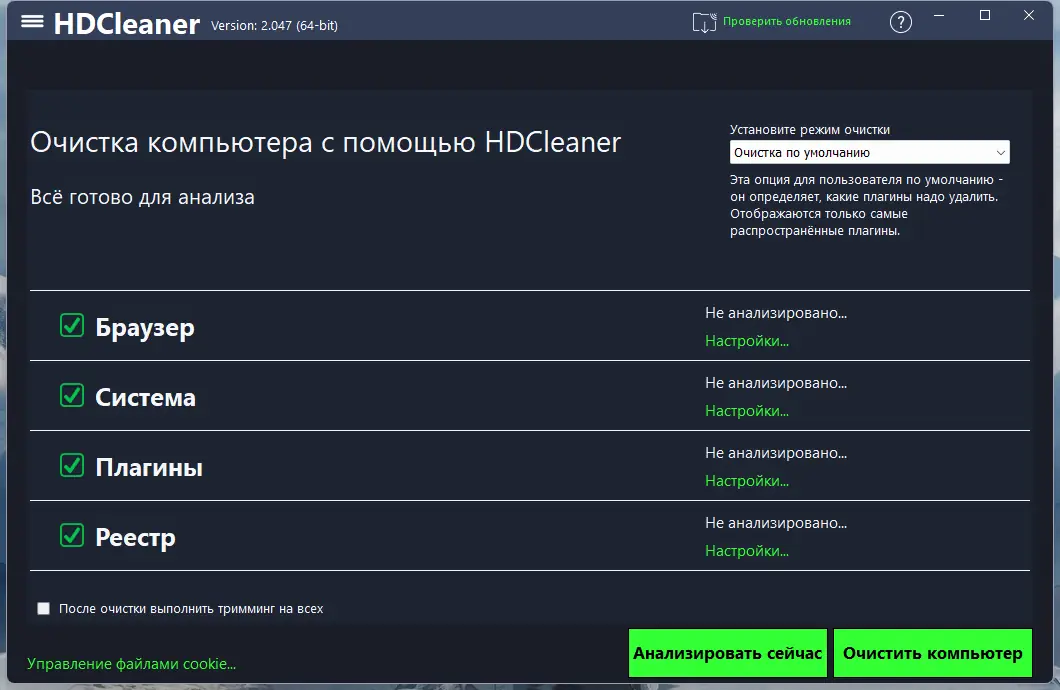1060x690 pixels.
Task: Open Управление файлами cookie link
Action: click(x=131, y=664)
